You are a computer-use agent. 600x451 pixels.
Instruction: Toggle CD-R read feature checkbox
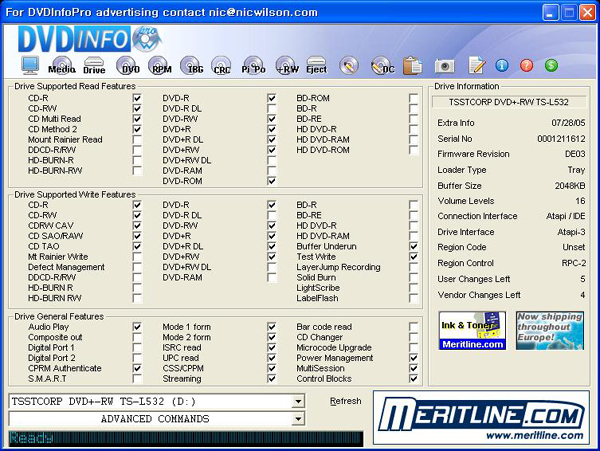[x=137, y=98]
